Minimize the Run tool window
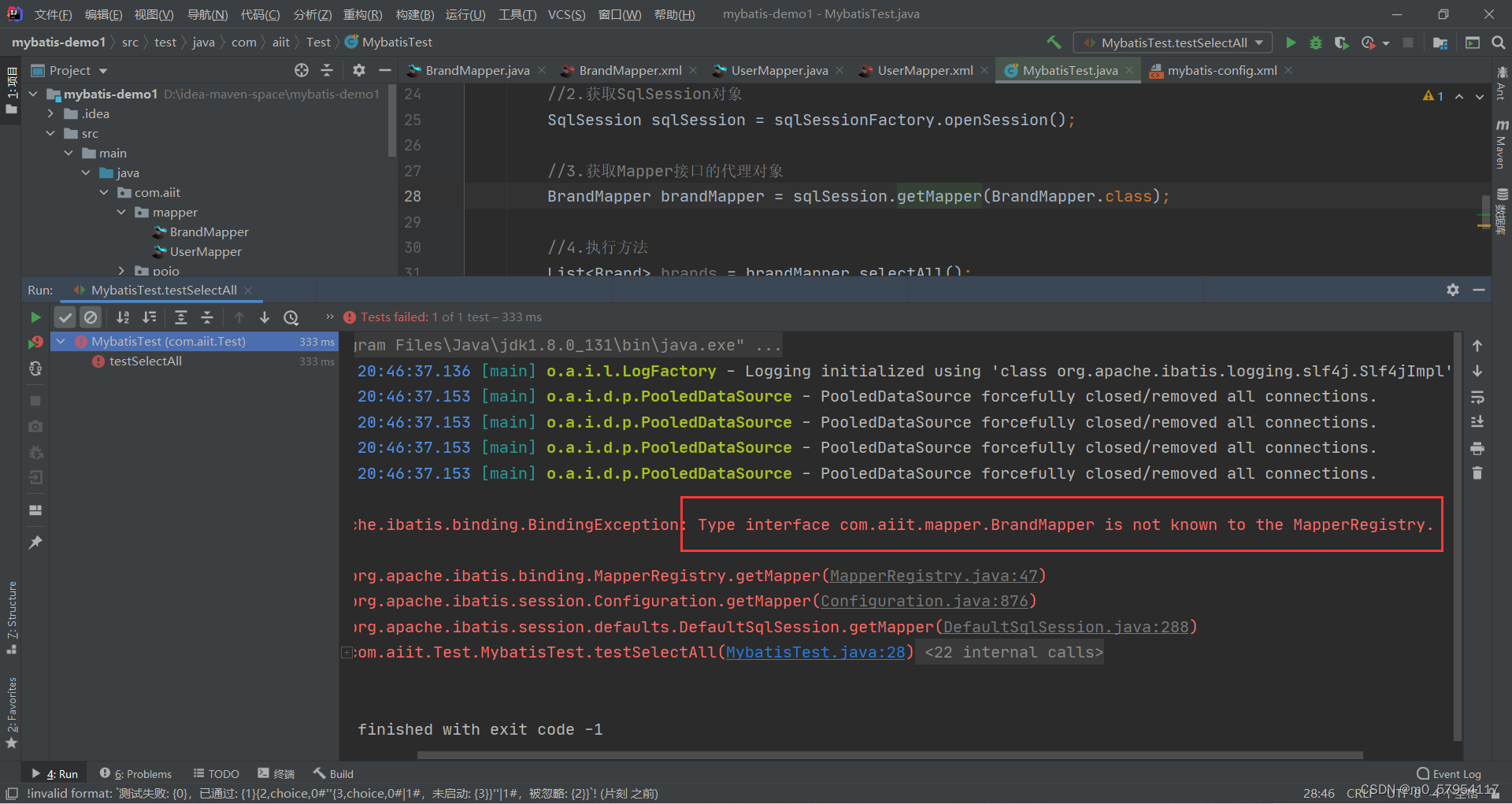Screen dimensions: 1512x804 [x=1479, y=290]
